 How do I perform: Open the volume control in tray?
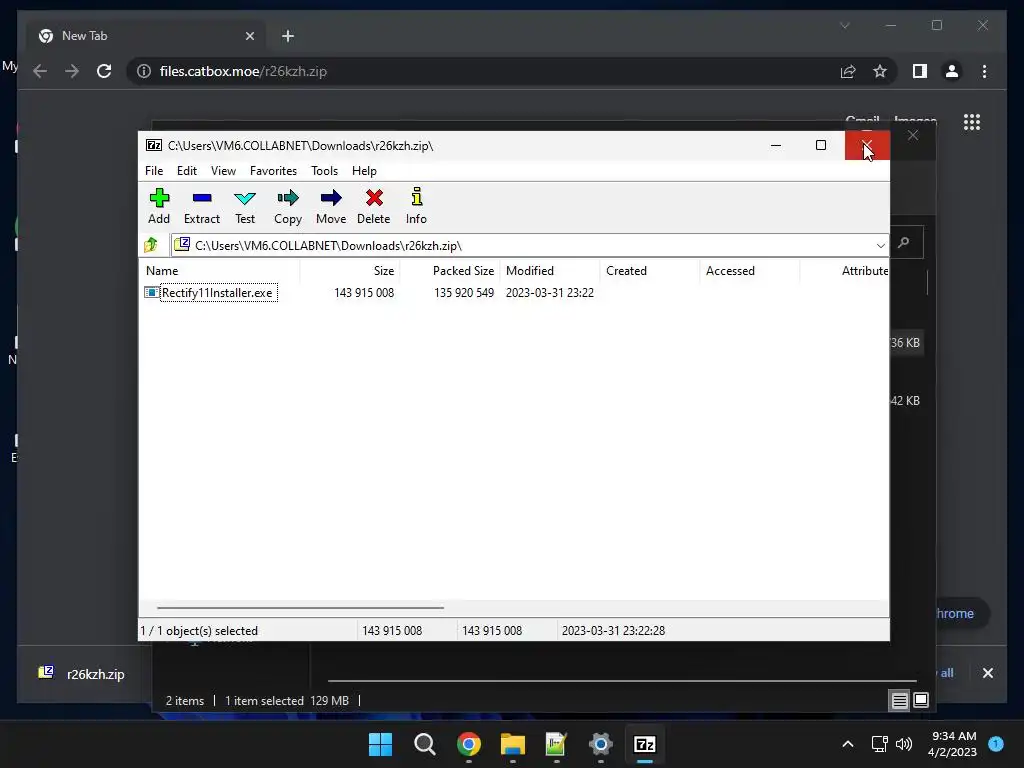(904, 744)
